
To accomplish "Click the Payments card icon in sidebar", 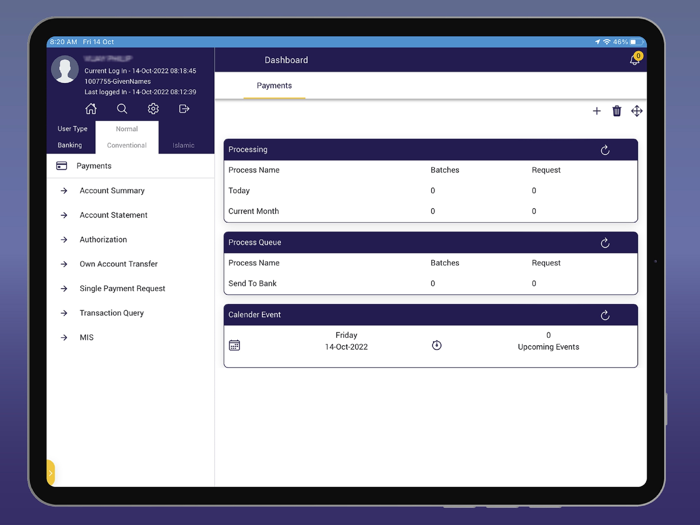I will (x=62, y=166).
